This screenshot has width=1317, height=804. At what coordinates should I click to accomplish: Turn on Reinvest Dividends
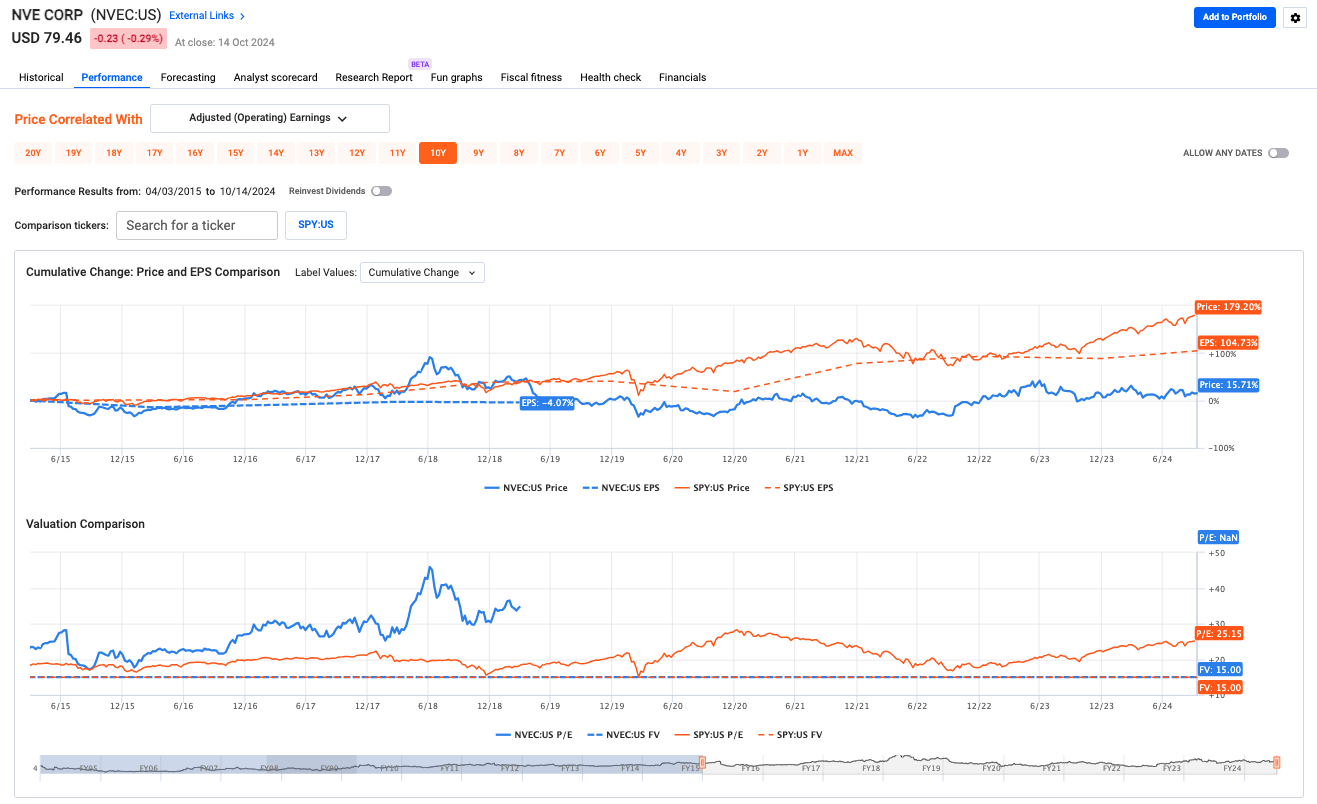tap(381, 190)
